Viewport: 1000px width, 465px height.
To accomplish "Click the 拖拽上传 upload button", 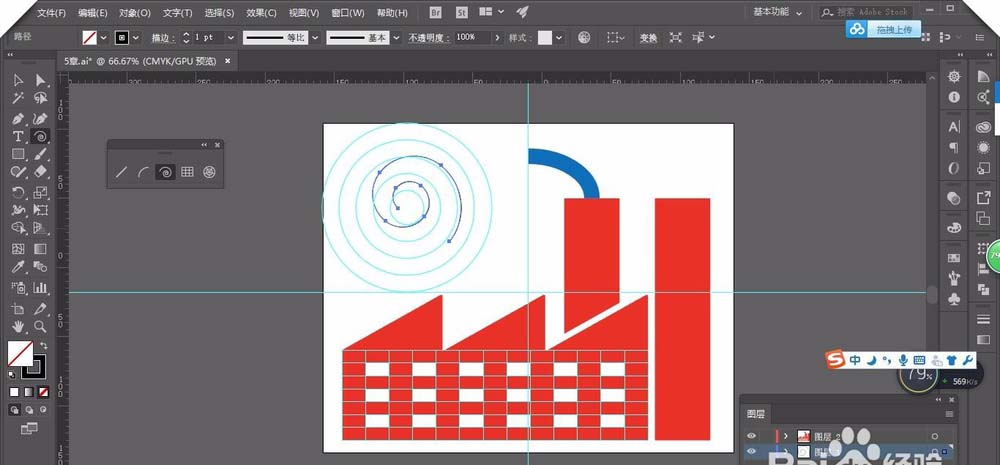I will tap(883, 29).
